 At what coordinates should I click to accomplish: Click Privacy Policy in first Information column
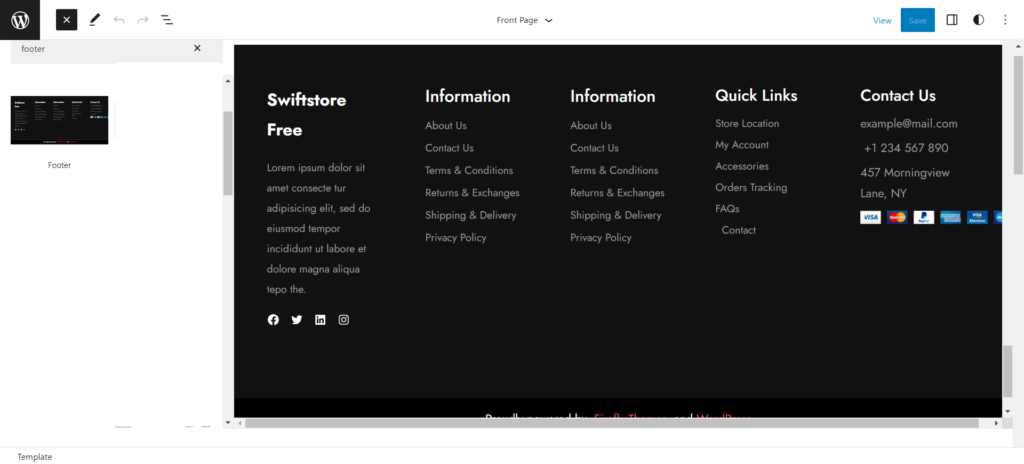coord(456,238)
